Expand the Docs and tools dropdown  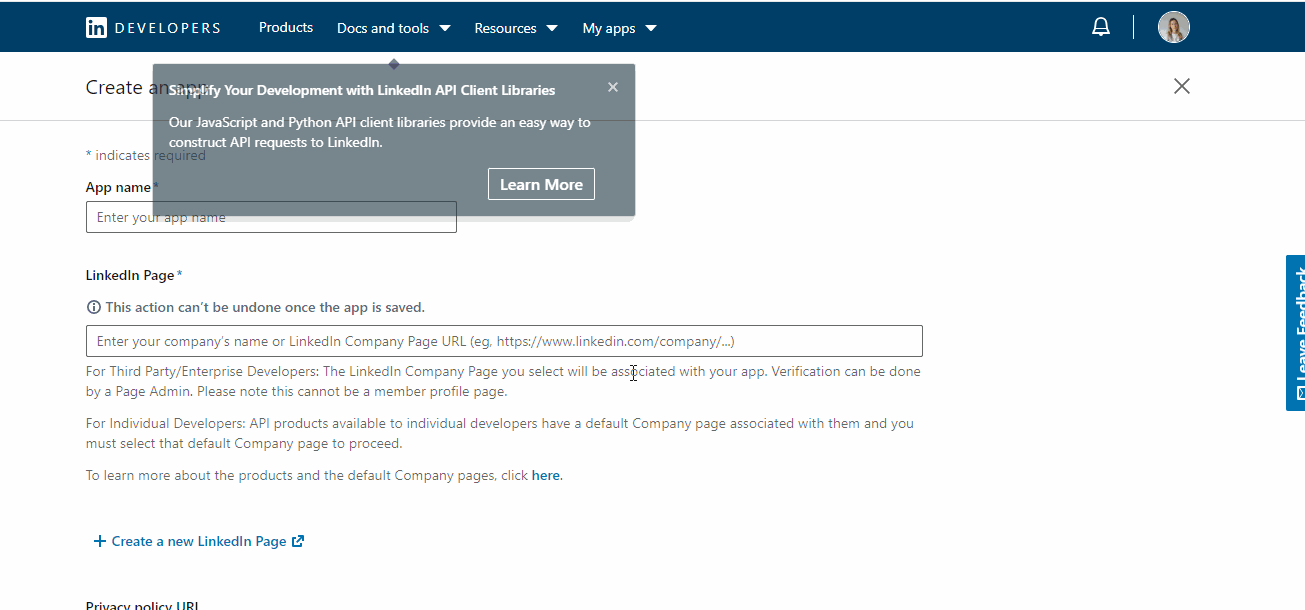coord(394,28)
